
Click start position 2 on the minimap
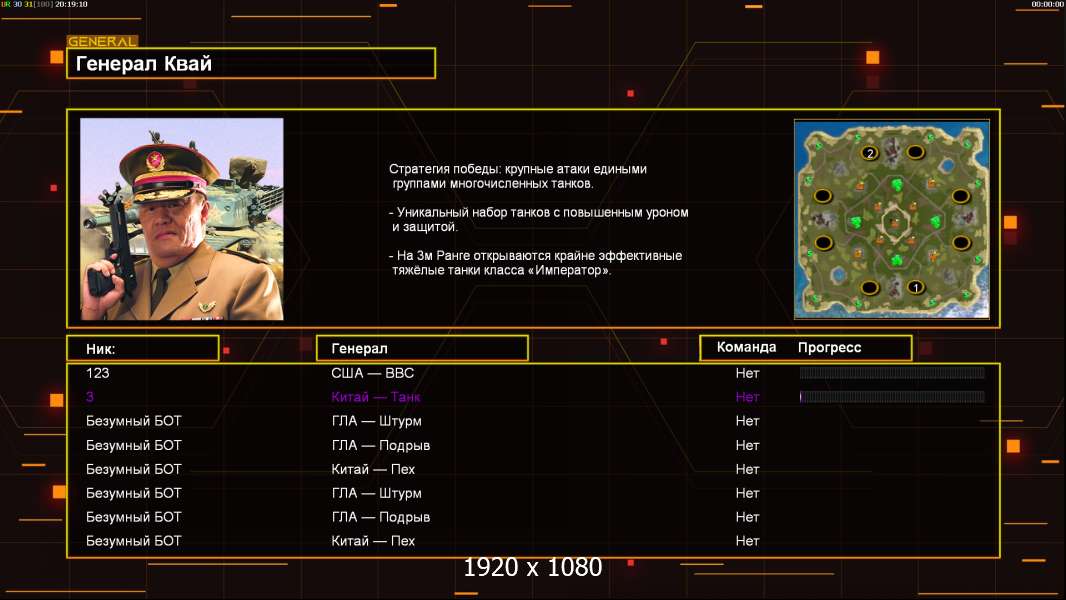pyautogui.click(x=870, y=153)
